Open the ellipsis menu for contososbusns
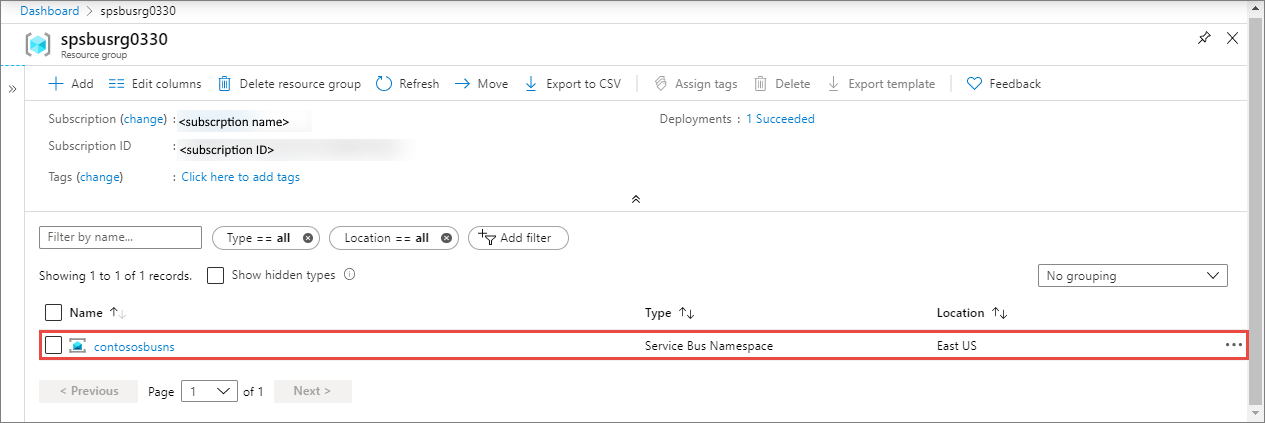1265x423 pixels. [1233, 345]
